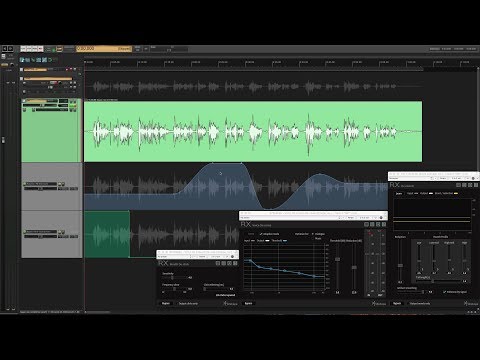Click last header icon of Voice De-noise window
480x360 pixels.
click(384, 224)
